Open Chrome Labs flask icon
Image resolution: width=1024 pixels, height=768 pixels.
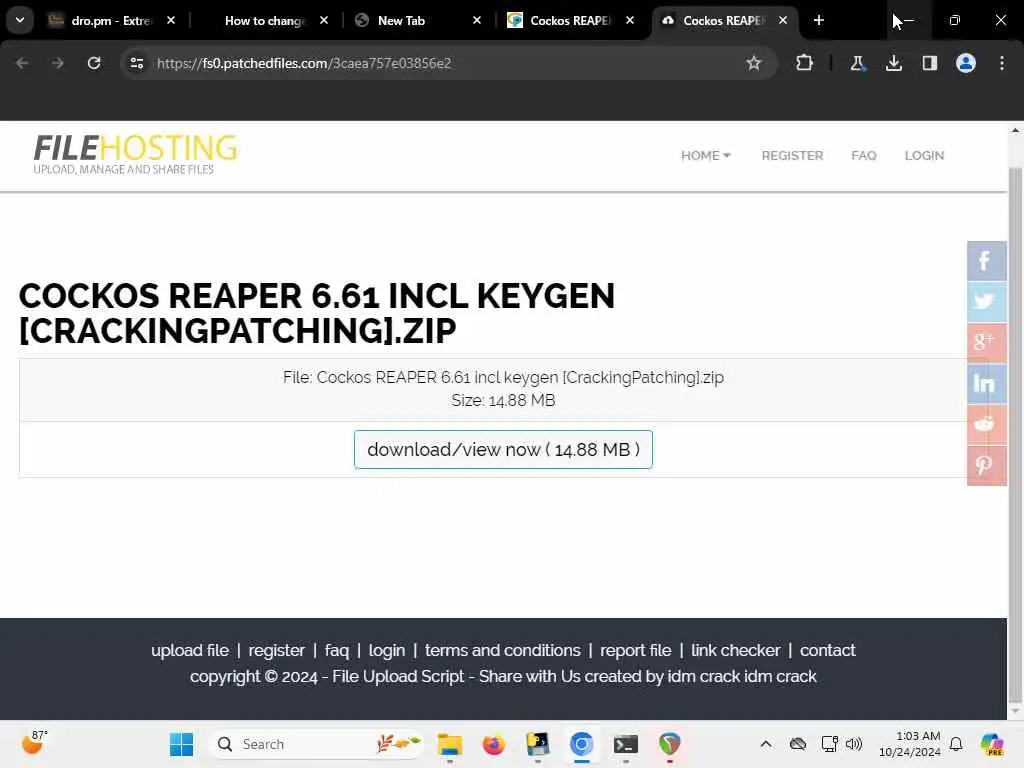click(857, 63)
